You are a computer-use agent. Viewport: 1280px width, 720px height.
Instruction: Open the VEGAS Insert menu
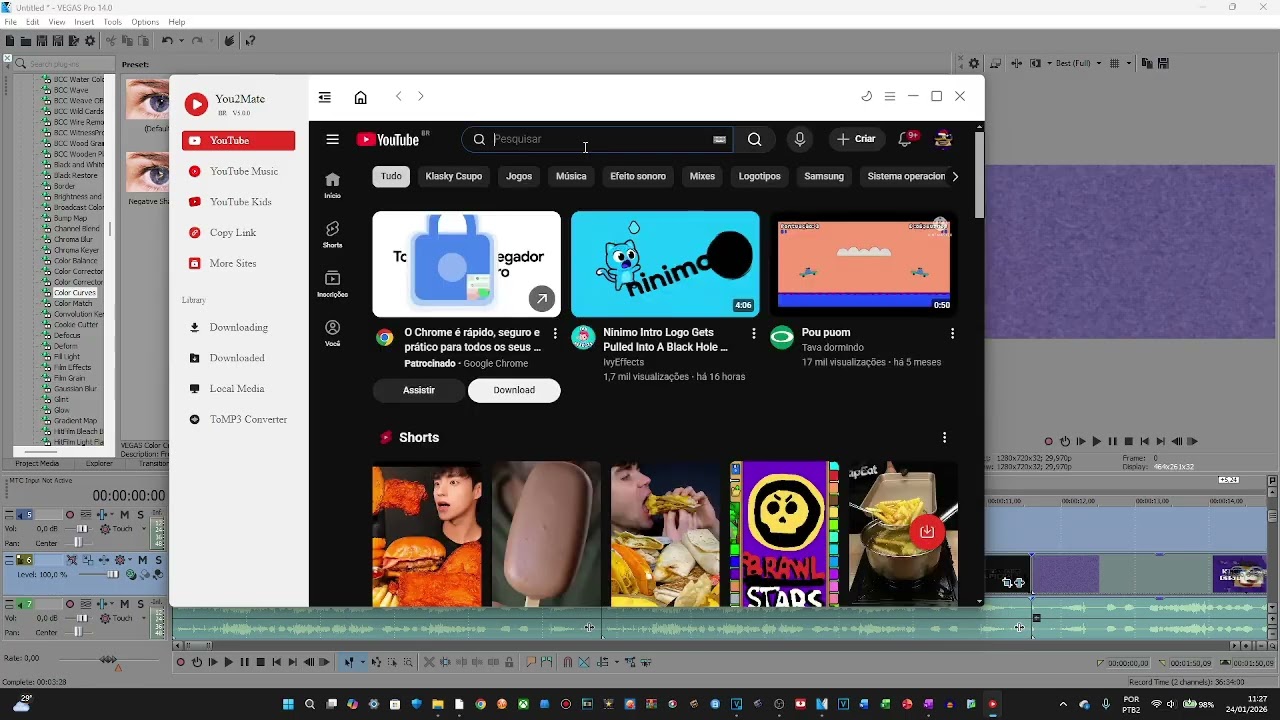pyautogui.click(x=84, y=22)
